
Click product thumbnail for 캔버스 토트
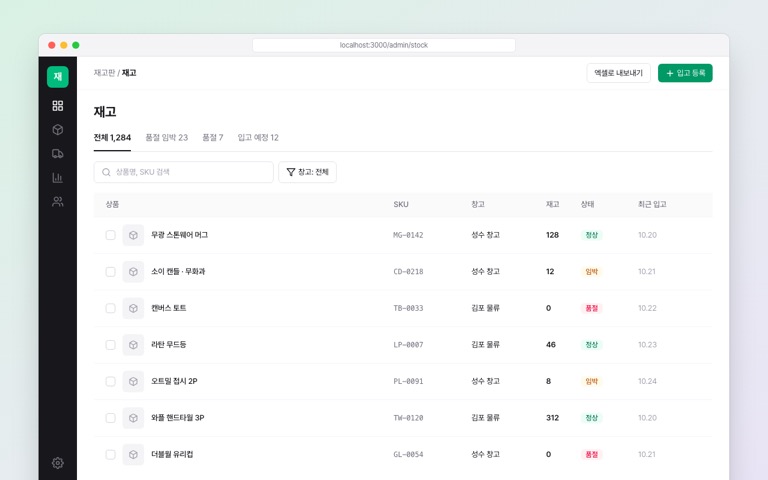(133, 308)
